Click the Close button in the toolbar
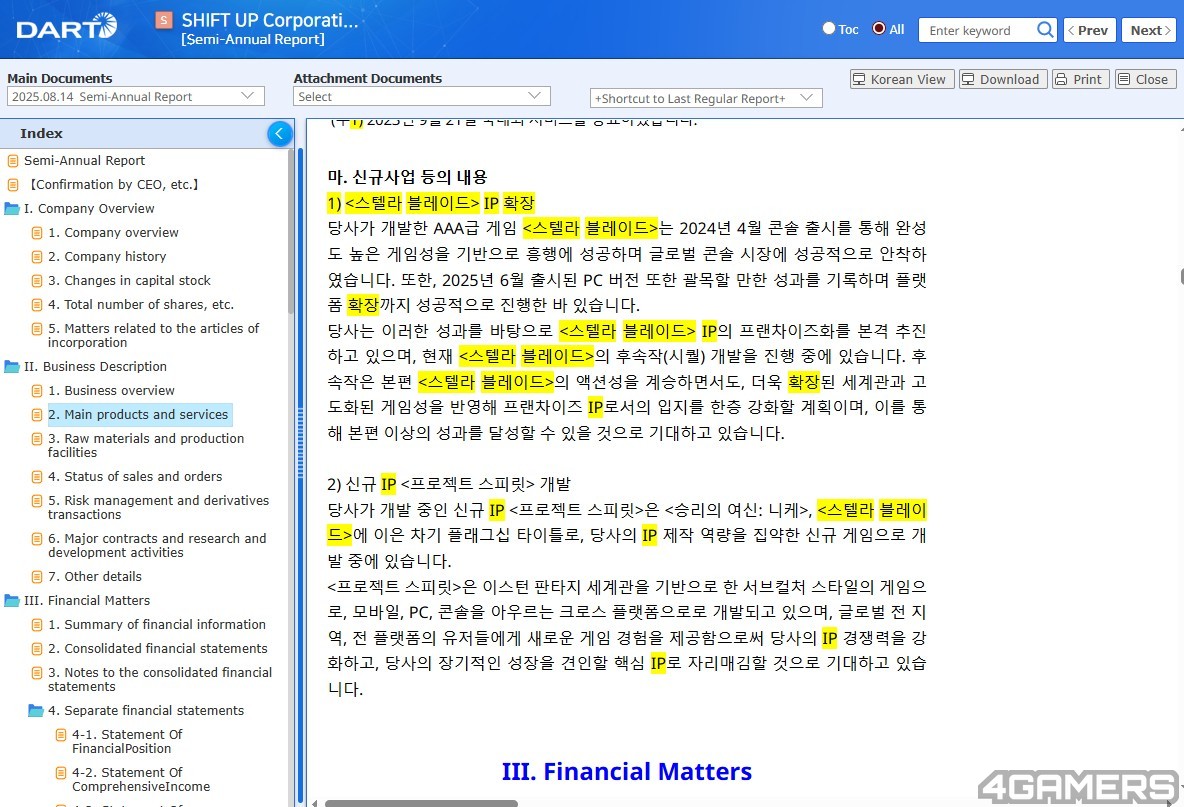 point(1145,79)
